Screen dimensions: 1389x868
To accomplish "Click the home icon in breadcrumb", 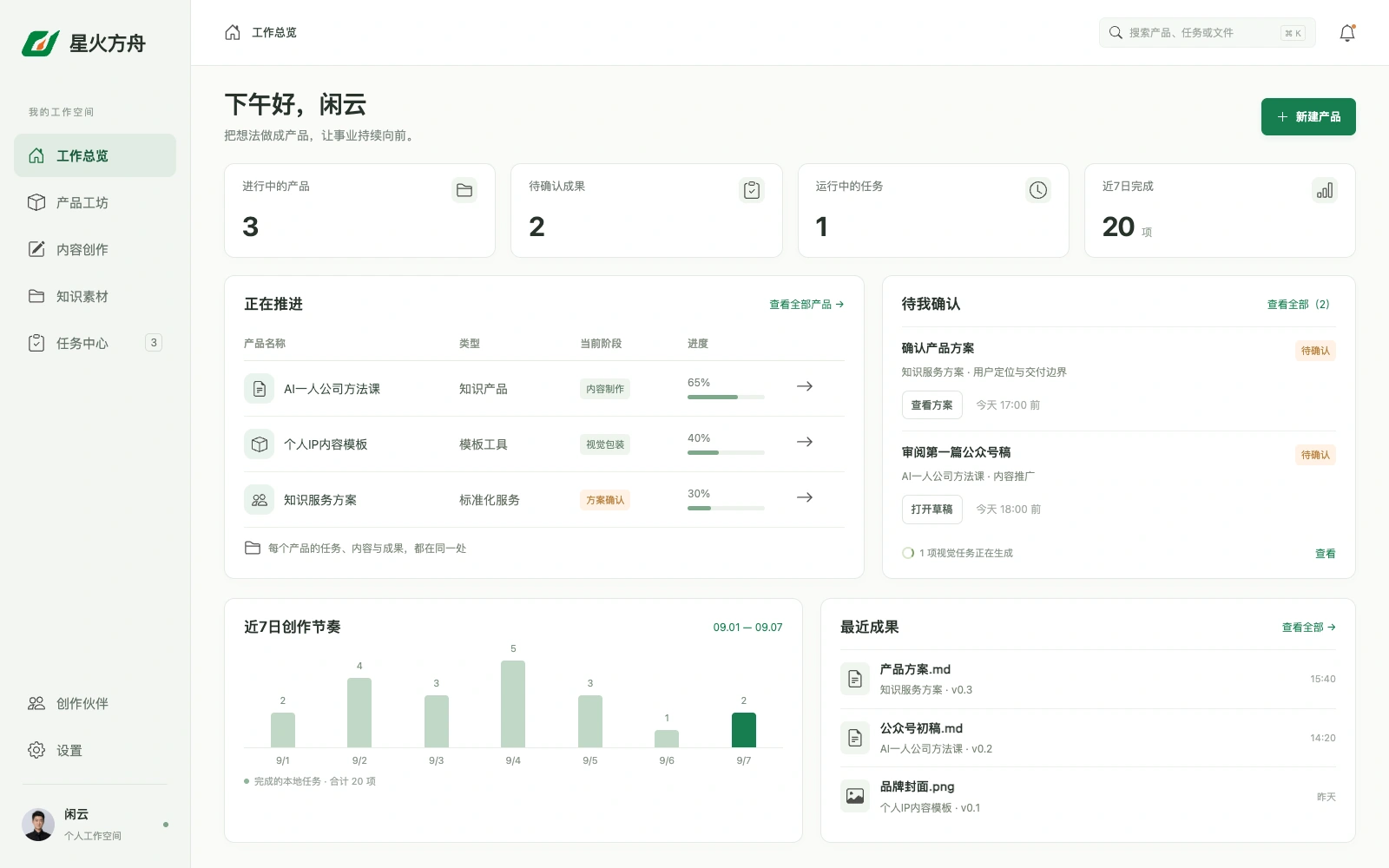I will (233, 32).
